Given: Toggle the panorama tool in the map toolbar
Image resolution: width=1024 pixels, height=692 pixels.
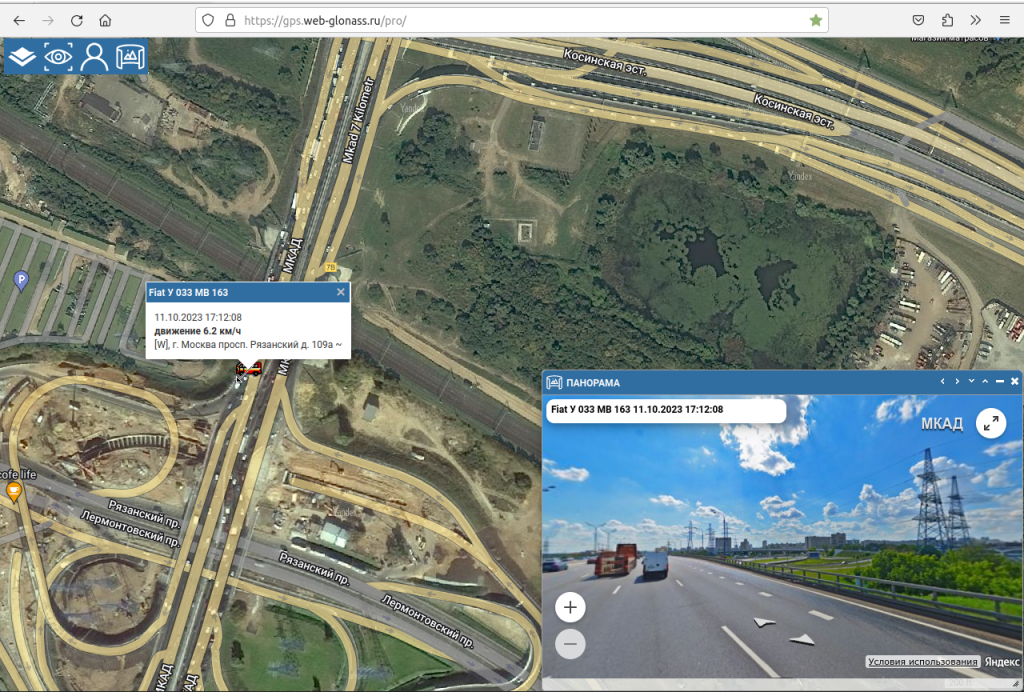Looking at the screenshot, I should (x=130, y=57).
